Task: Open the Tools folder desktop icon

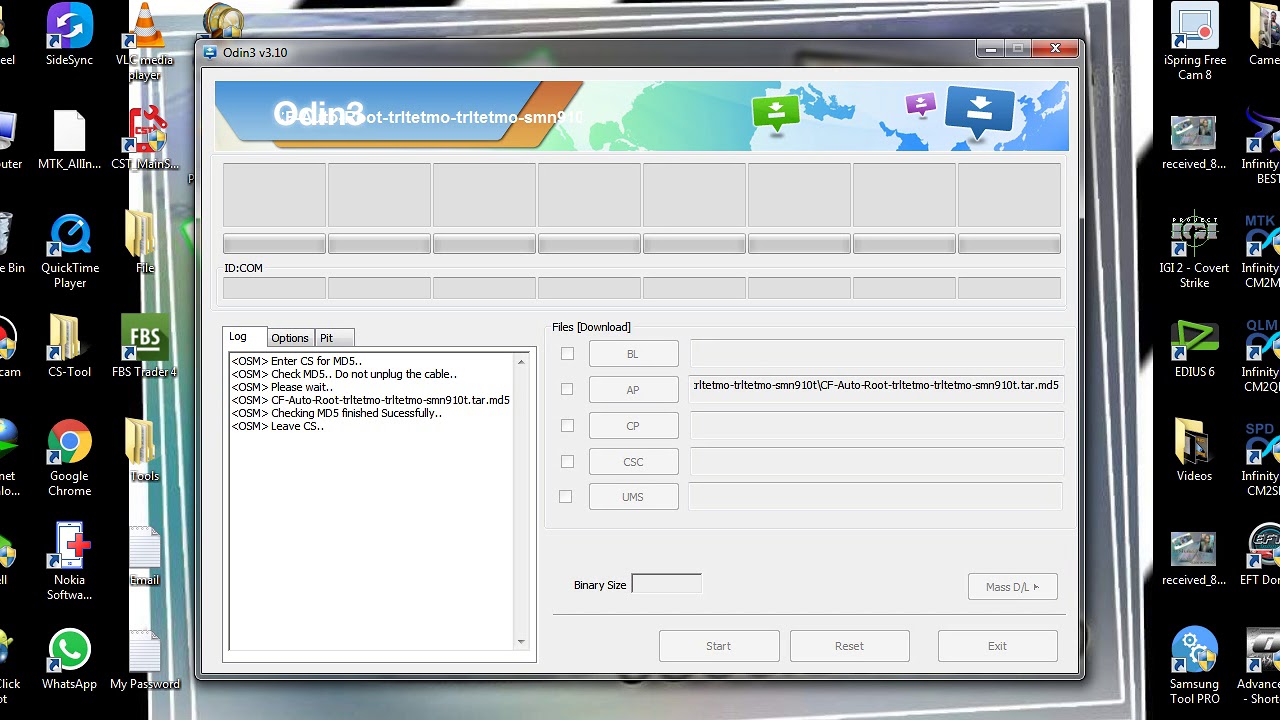Action: [x=145, y=450]
